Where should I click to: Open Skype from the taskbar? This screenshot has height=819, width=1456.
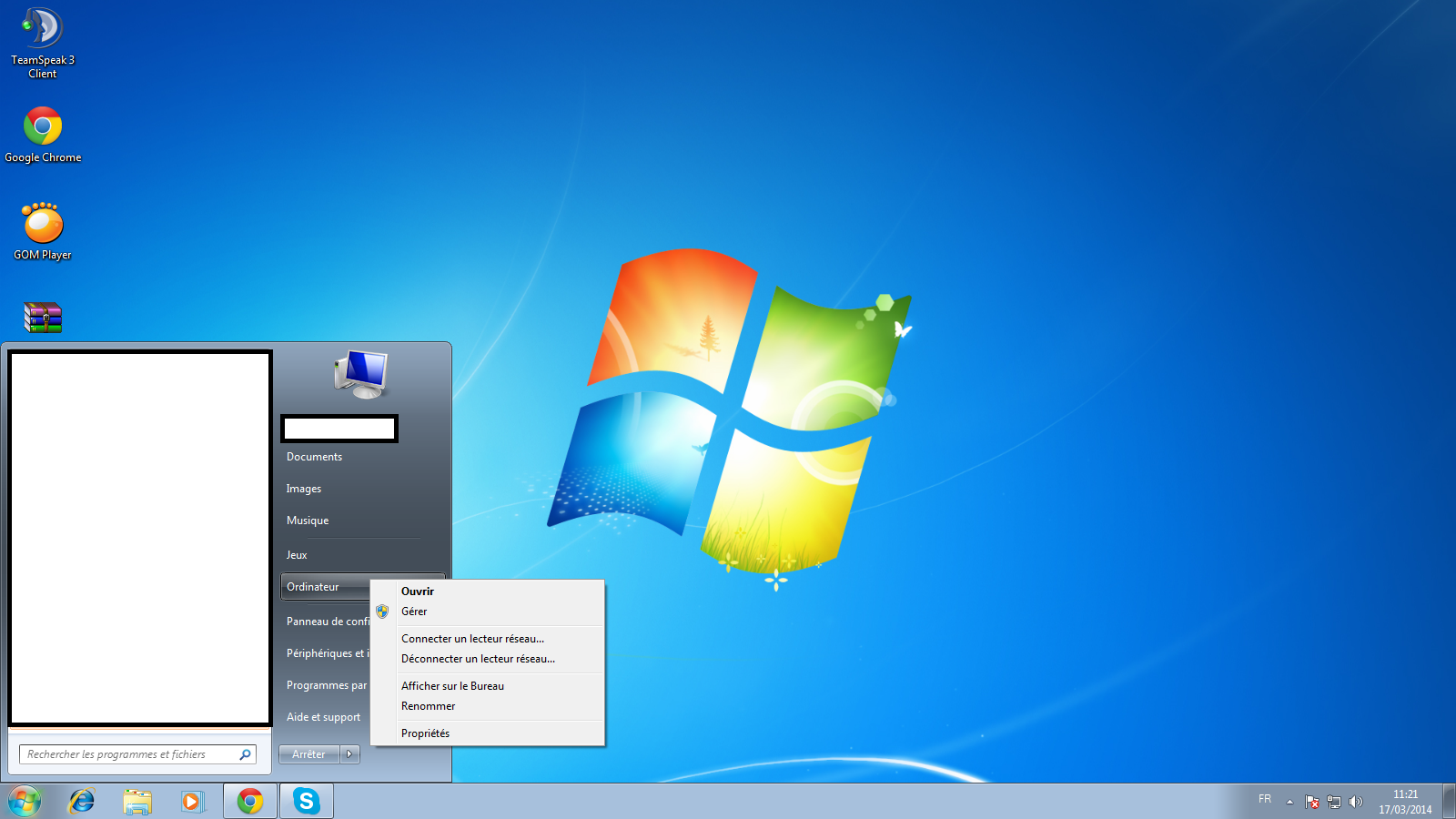pyautogui.click(x=307, y=801)
